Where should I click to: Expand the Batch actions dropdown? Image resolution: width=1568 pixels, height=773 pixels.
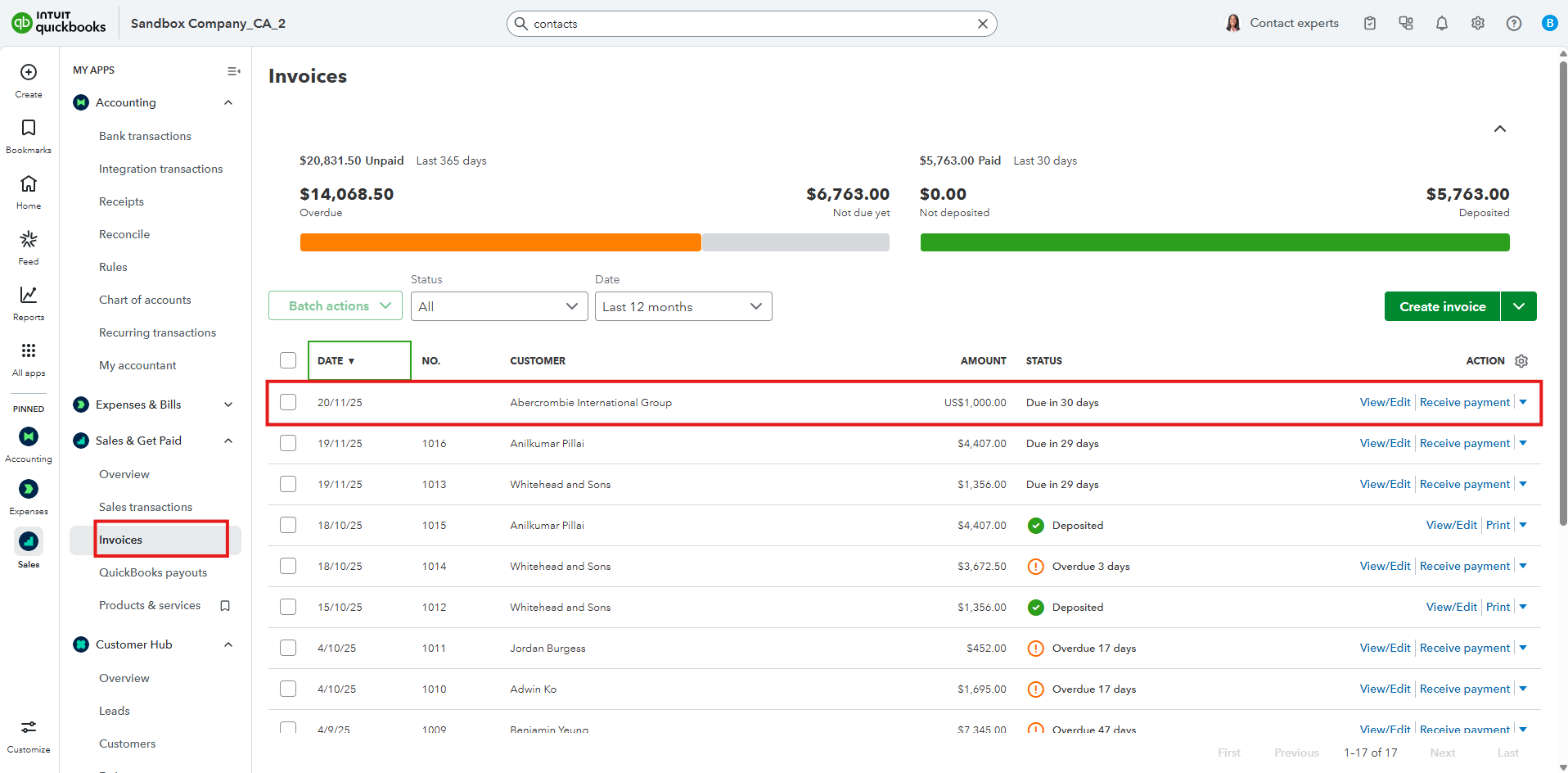pyautogui.click(x=336, y=306)
